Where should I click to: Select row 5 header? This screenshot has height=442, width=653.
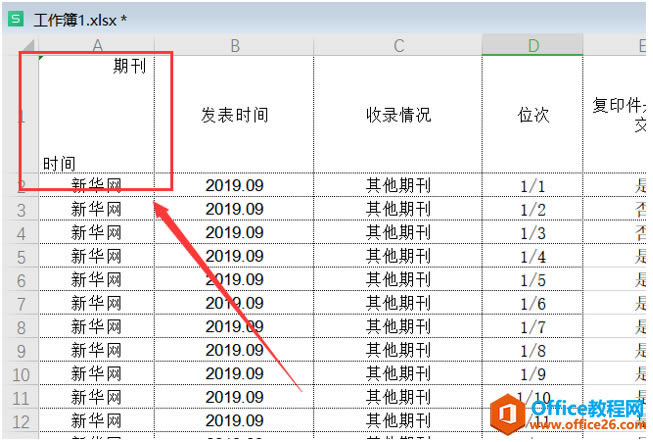point(22,256)
